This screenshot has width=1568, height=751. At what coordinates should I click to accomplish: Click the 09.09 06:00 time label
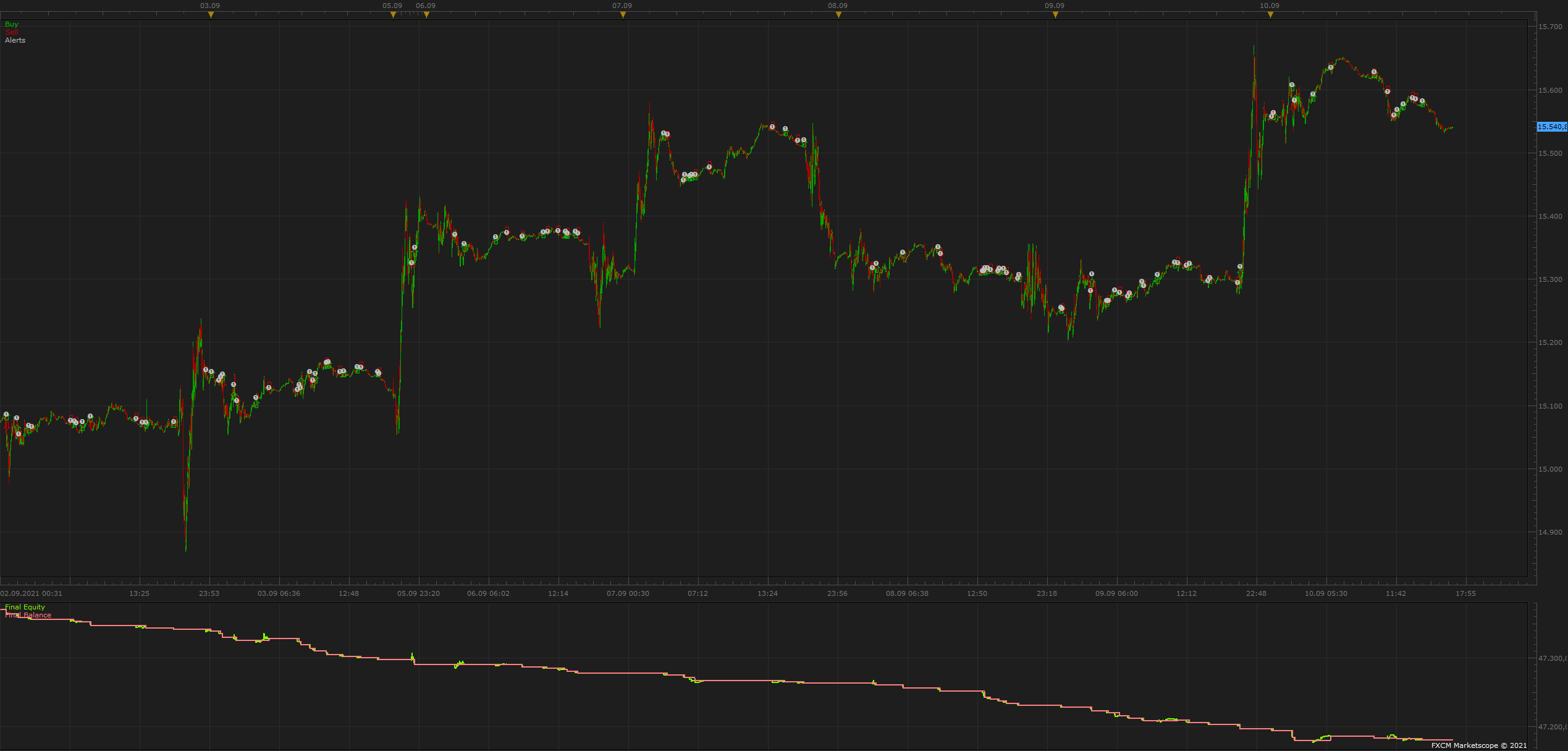pos(1117,593)
